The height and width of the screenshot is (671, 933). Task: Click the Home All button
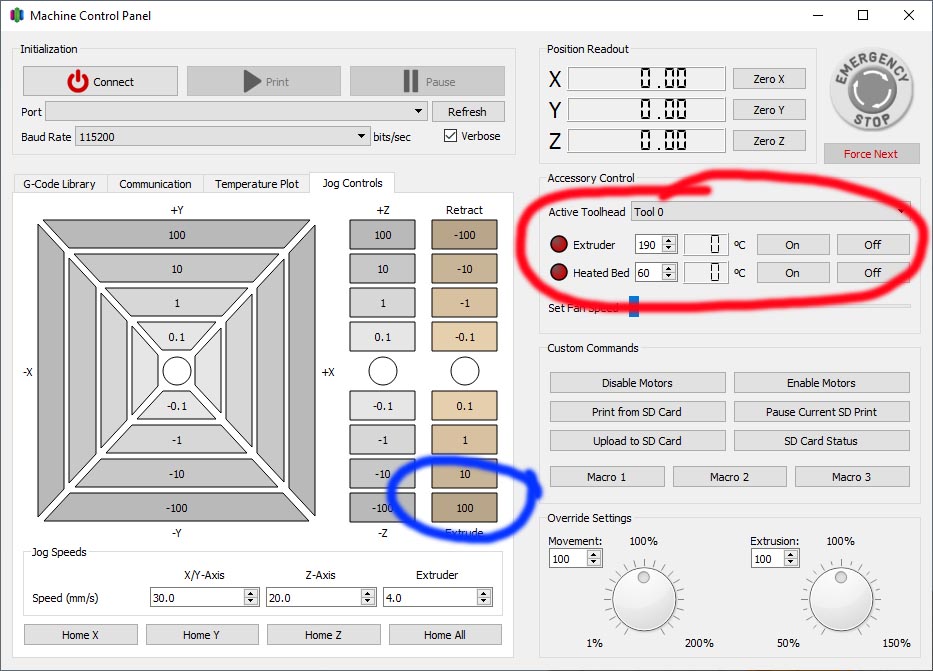coord(444,635)
